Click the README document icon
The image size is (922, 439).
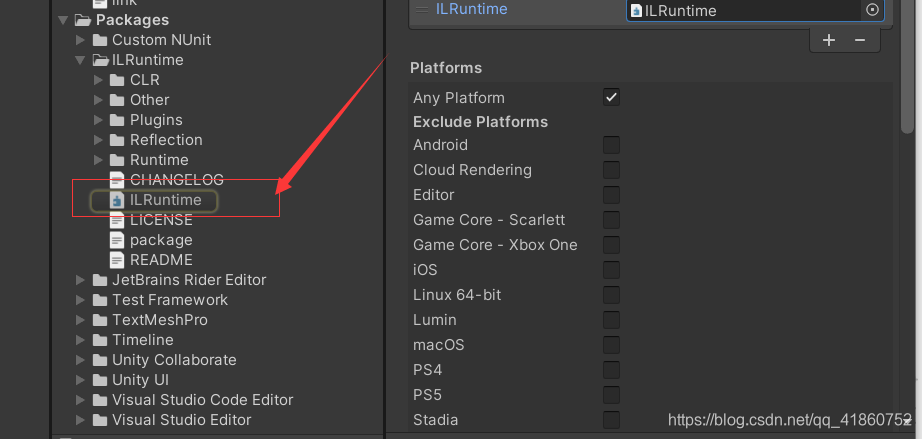click(118, 260)
